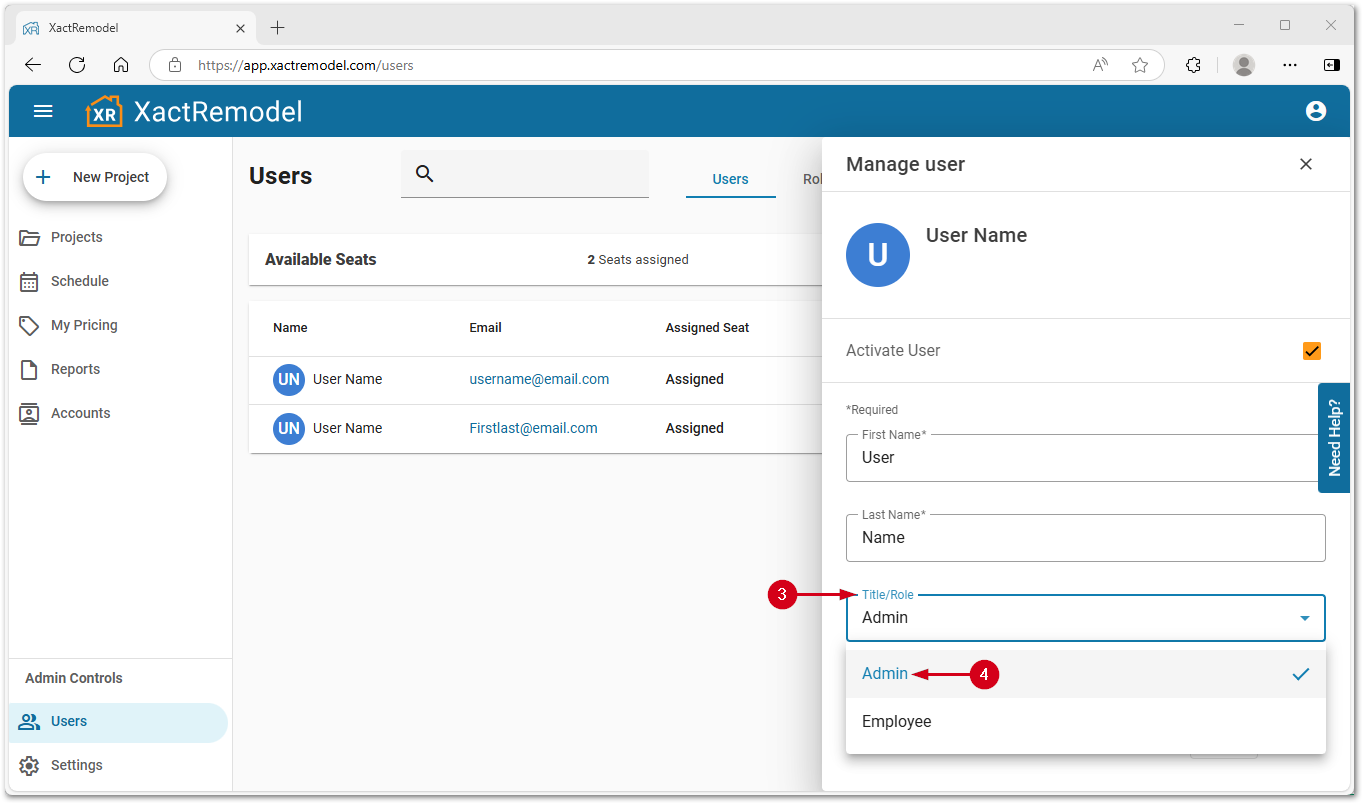This screenshot has height=804, width=1363.
Task: Click the search magnifier icon
Action: [x=424, y=174]
